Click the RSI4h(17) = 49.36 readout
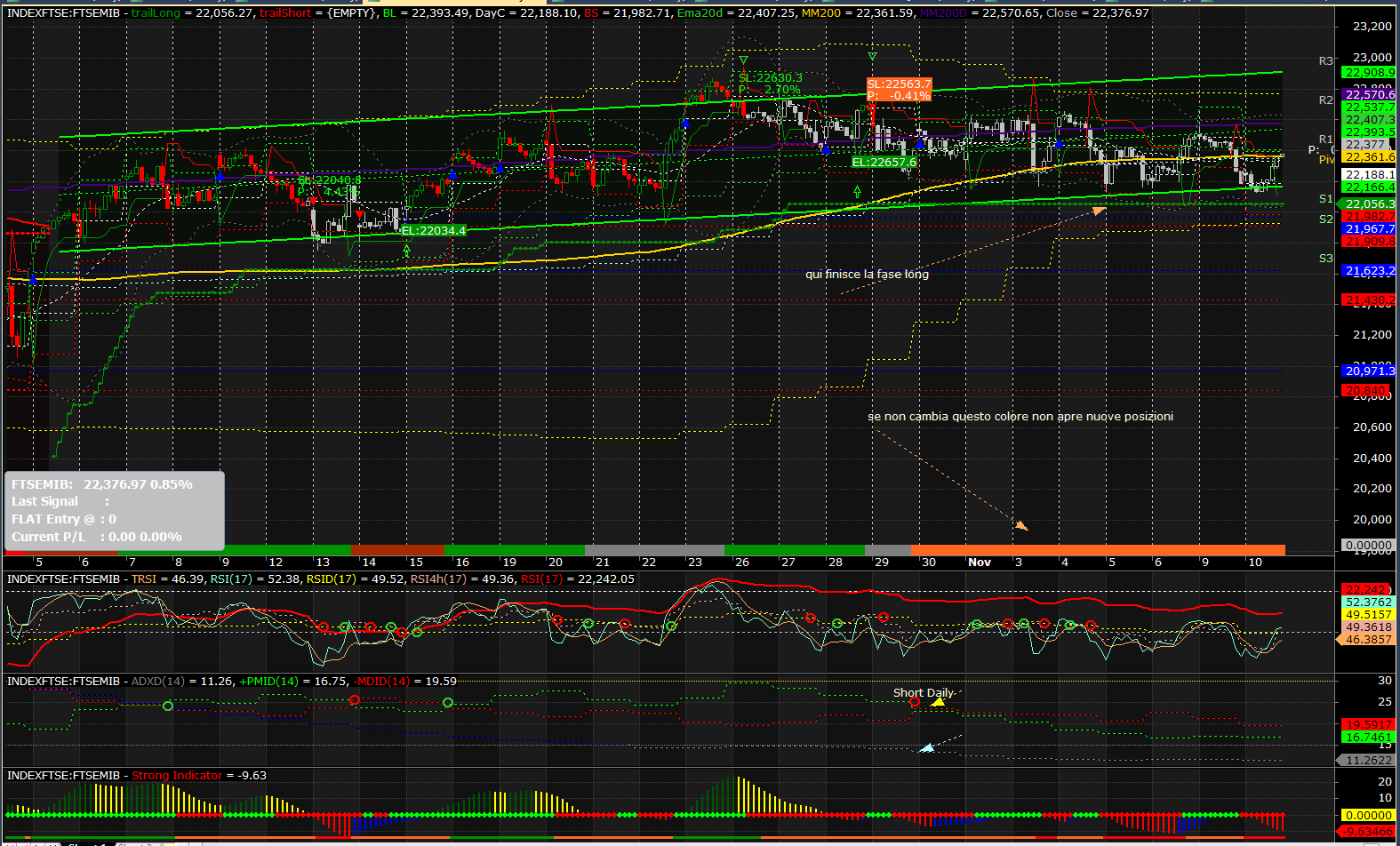This screenshot has height=846, width=1400. [462, 579]
